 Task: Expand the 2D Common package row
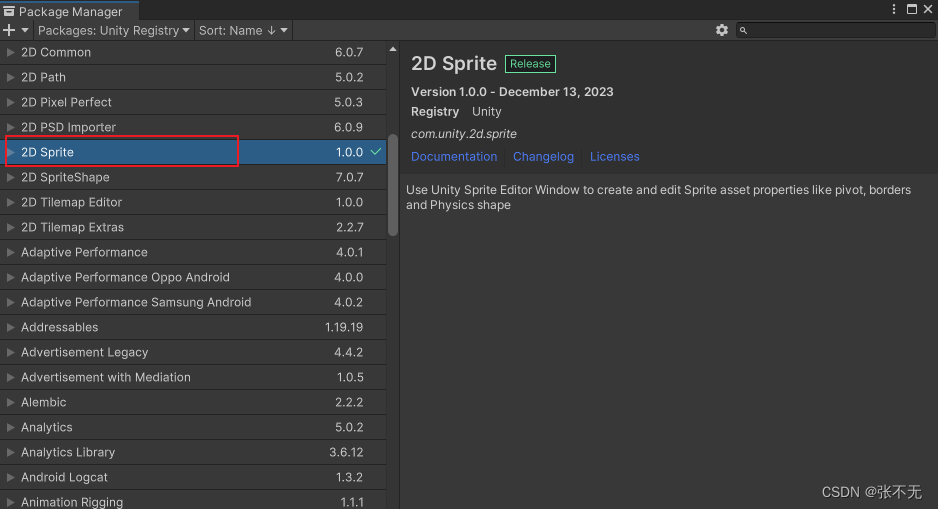10,53
